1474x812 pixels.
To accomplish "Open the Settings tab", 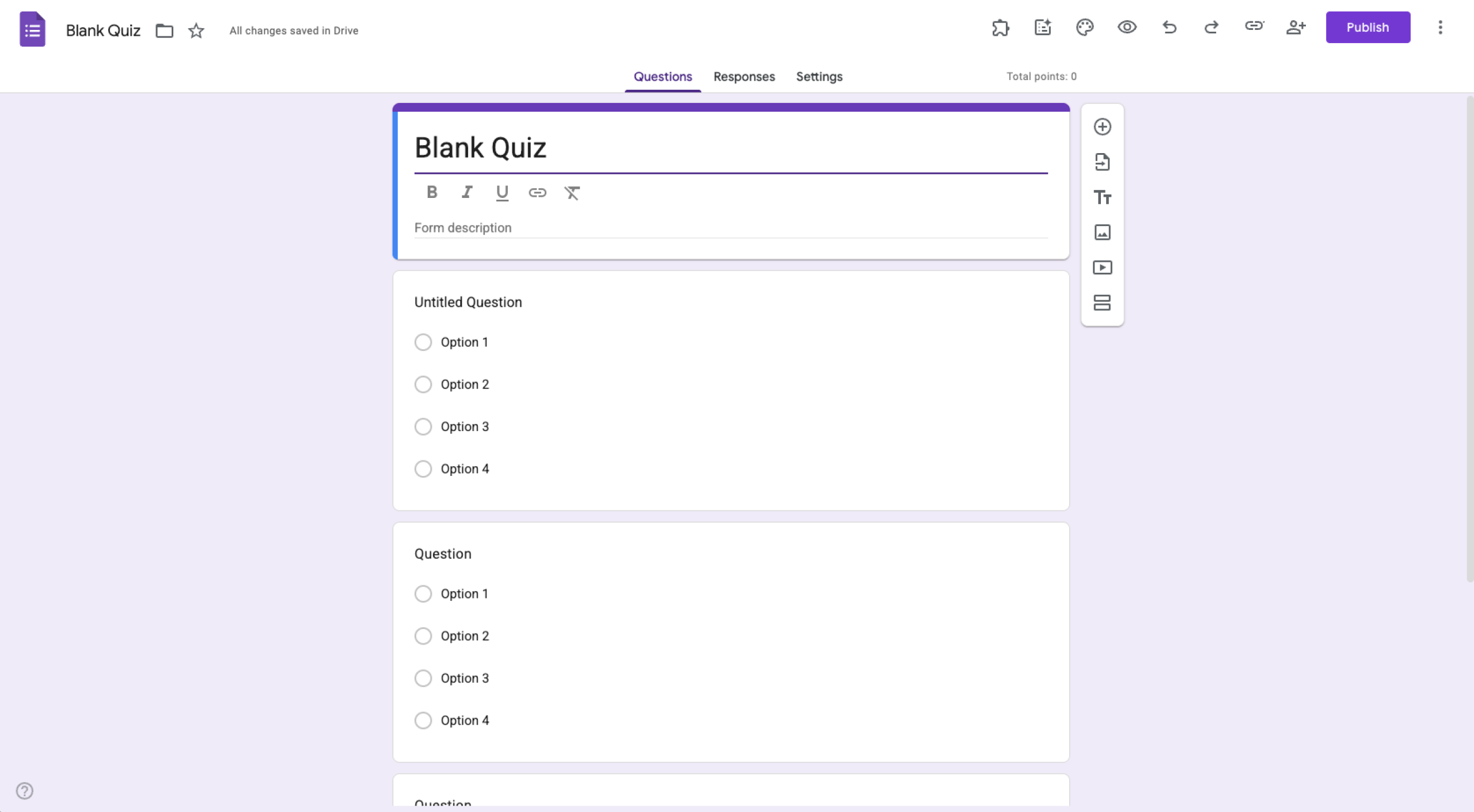I will (x=819, y=77).
